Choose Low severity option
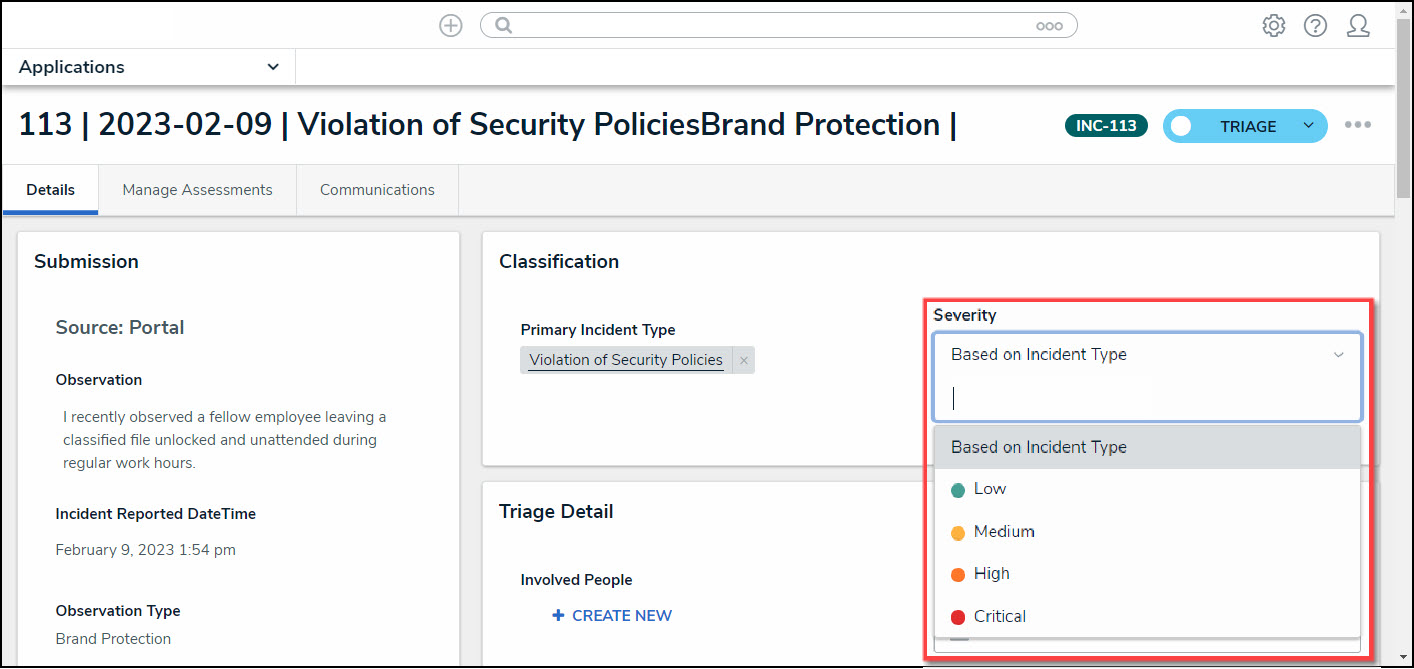 [989, 489]
